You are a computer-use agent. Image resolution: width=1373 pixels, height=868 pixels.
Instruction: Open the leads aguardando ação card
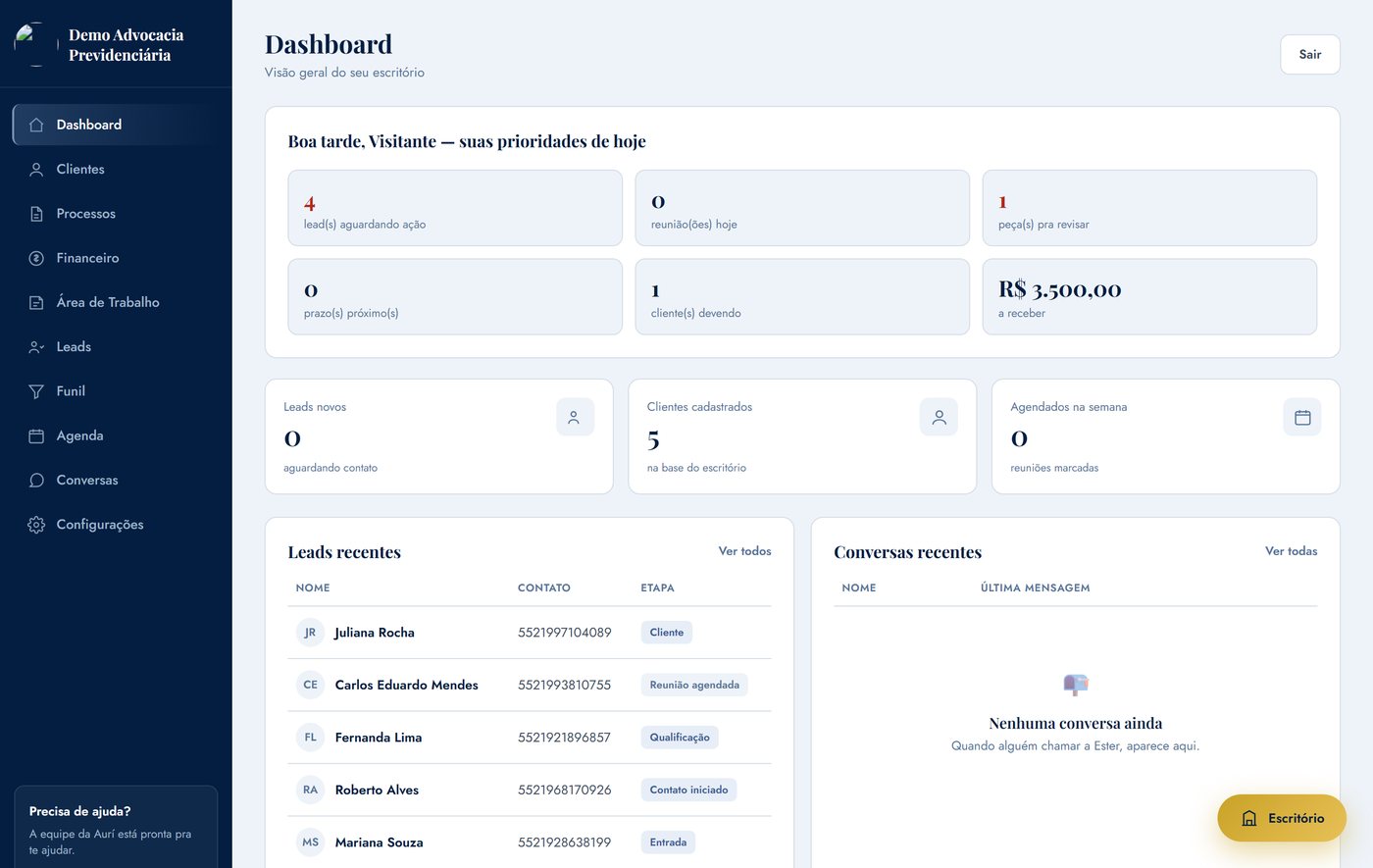(x=455, y=208)
